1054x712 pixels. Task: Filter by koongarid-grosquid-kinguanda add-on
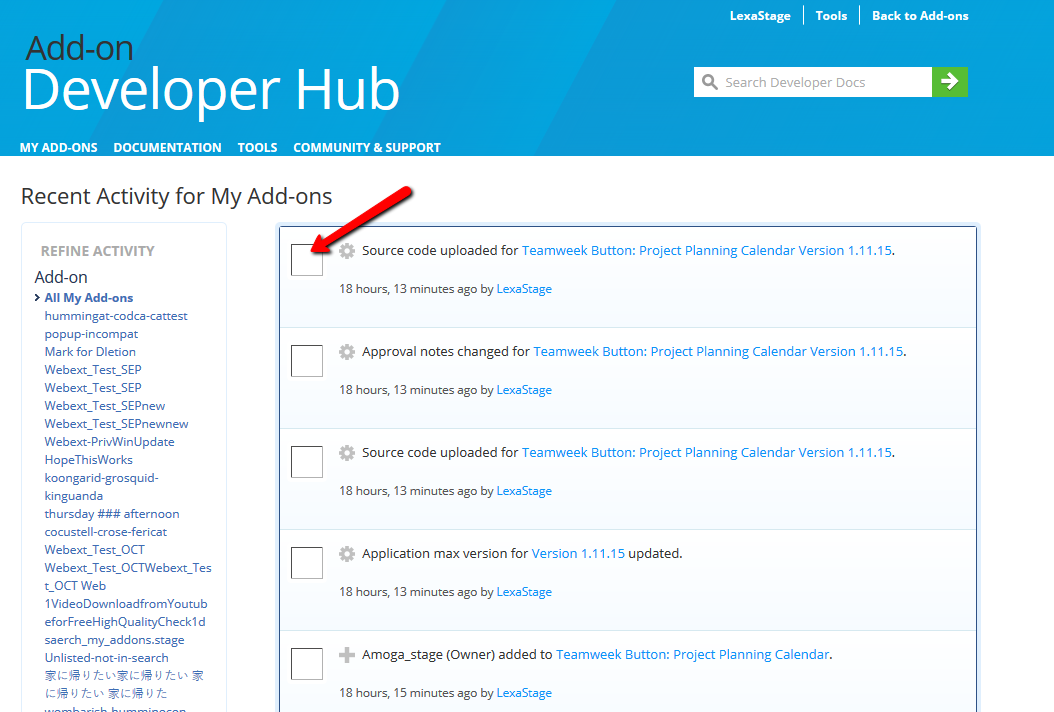coord(102,487)
